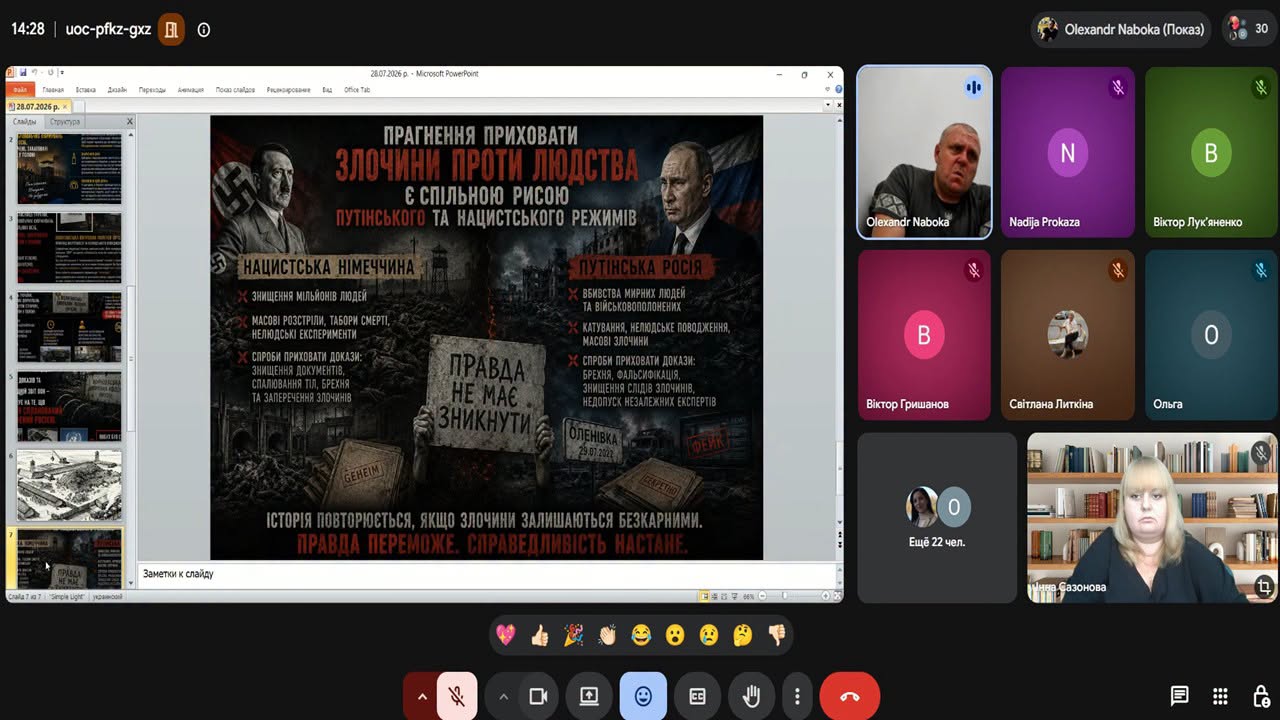This screenshot has width=1280, height=720.
Task: Click the save icon in PowerPoint toolbar
Action: 23,72
